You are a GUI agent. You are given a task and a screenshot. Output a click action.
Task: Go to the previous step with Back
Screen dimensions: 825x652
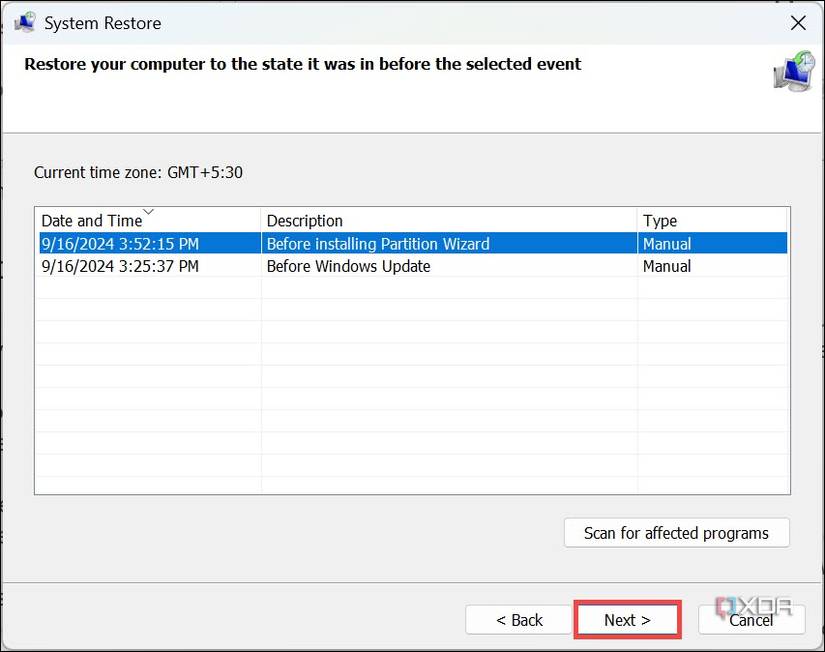(x=519, y=620)
